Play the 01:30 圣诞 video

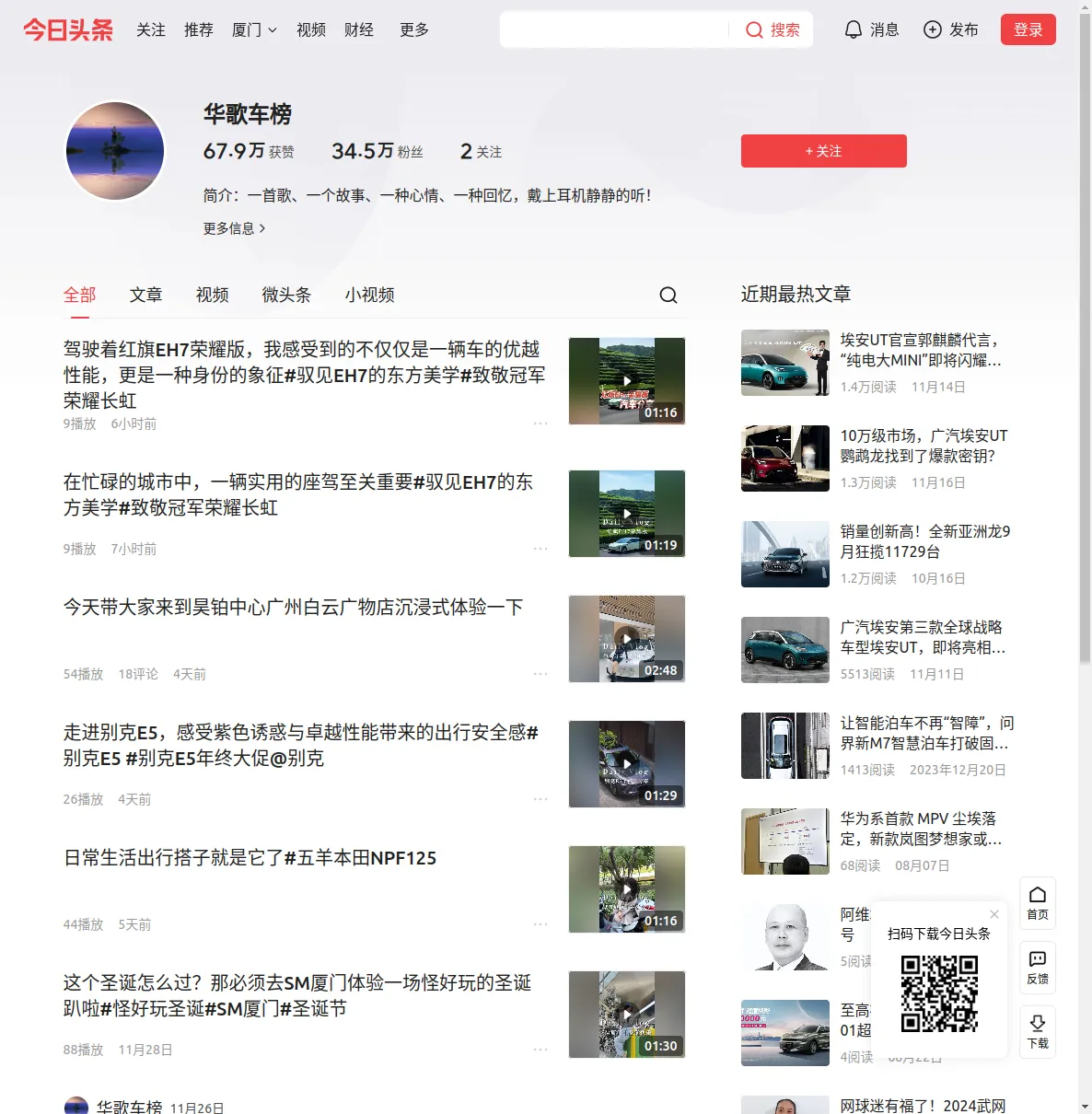(x=627, y=1015)
